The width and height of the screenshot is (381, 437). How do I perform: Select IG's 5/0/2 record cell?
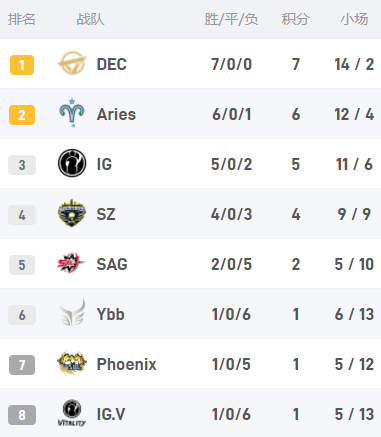point(231,164)
